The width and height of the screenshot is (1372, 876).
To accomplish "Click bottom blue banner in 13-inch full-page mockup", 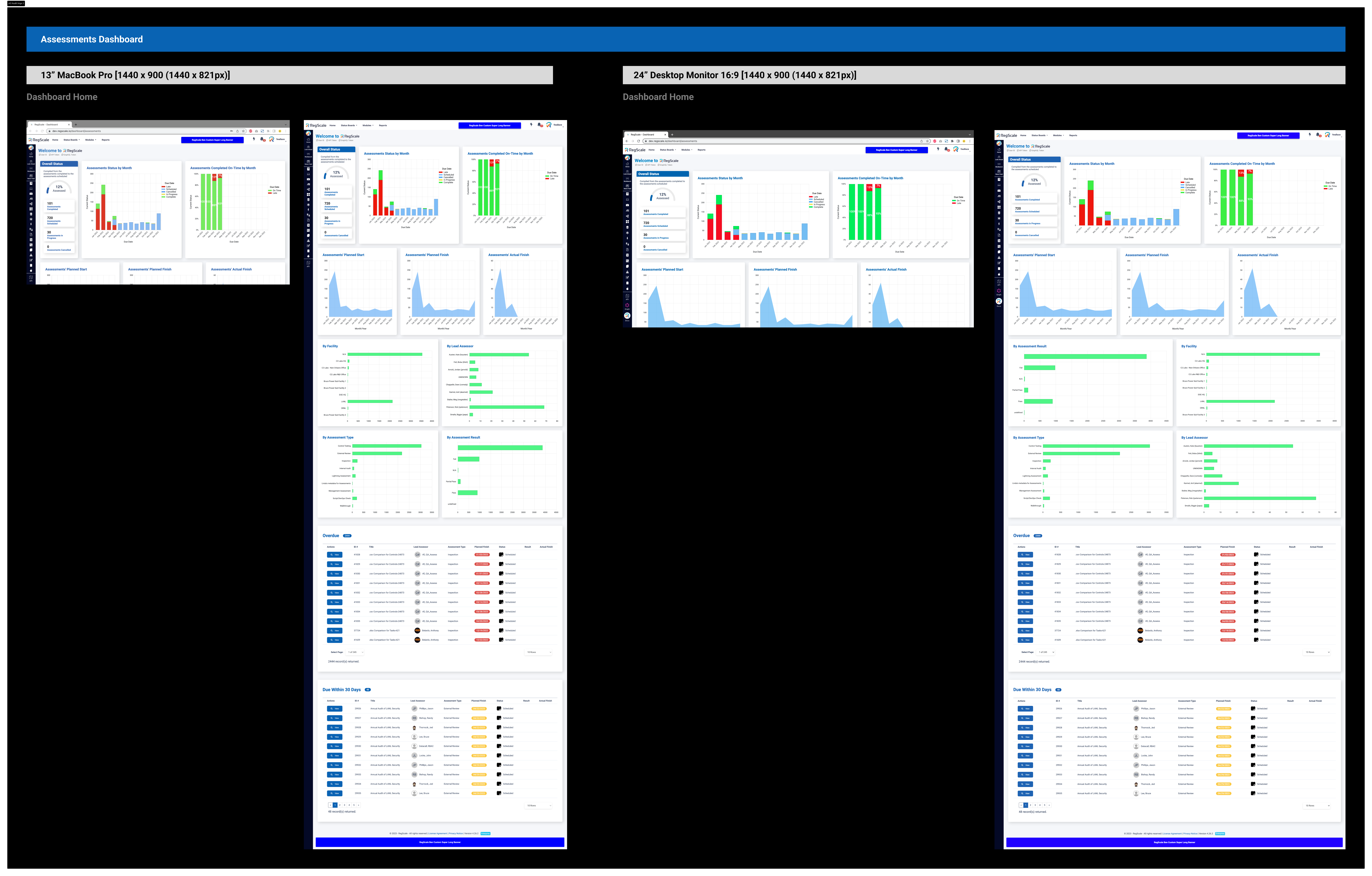I will click(440, 842).
